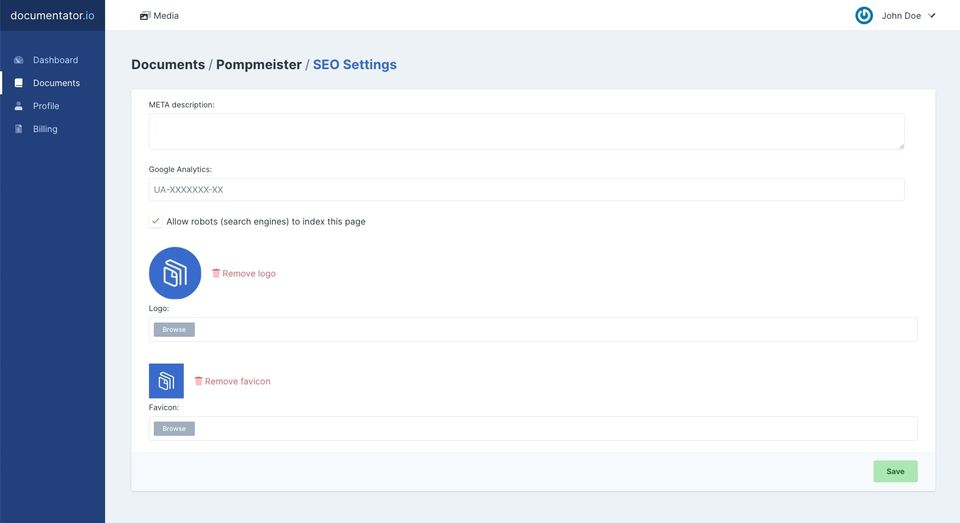The image size is (960, 523).
Task: Click the Documents book icon
Action: (19, 83)
